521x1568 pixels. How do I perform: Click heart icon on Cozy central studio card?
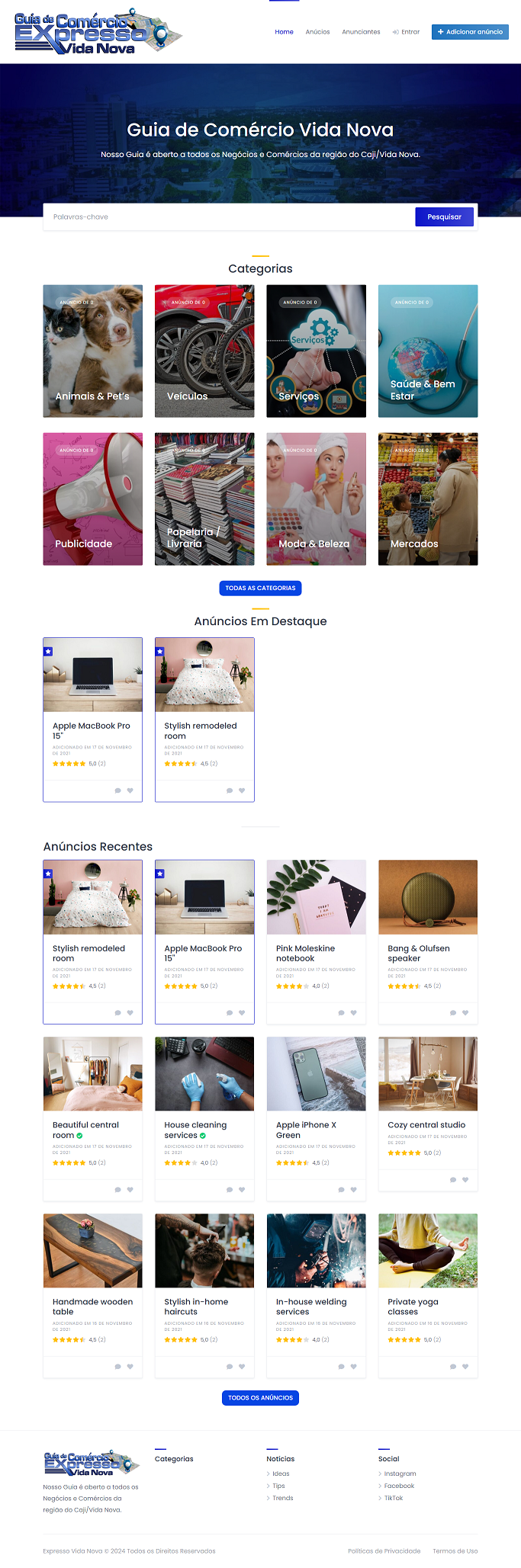pyautogui.click(x=465, y=1180)
